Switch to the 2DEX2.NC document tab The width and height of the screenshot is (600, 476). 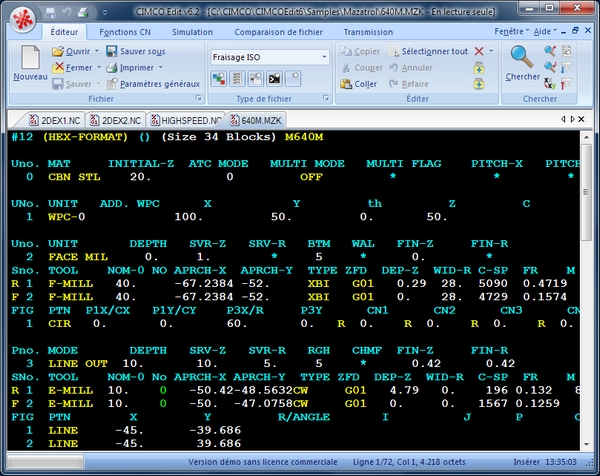(116, 121)
